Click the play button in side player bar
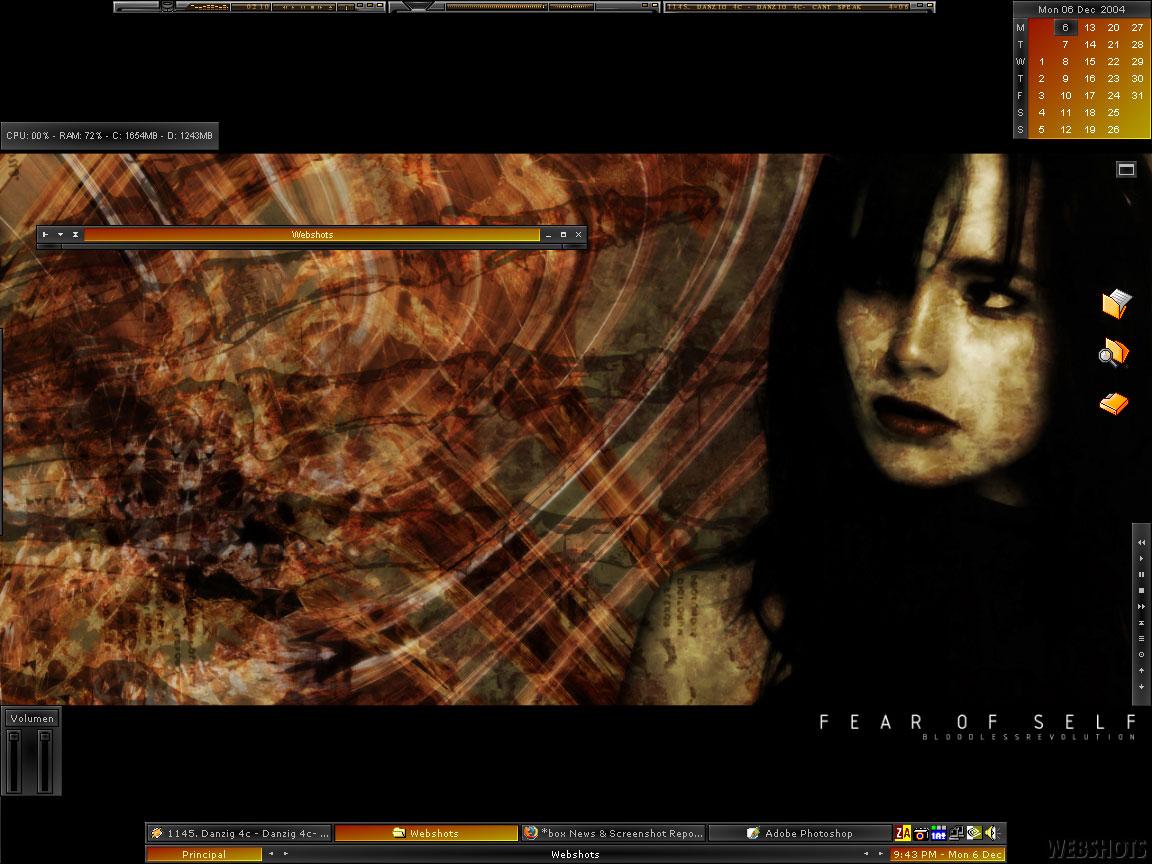Image resolution: width=1152 pixels, height=864 pixels. coord(1141,558)
